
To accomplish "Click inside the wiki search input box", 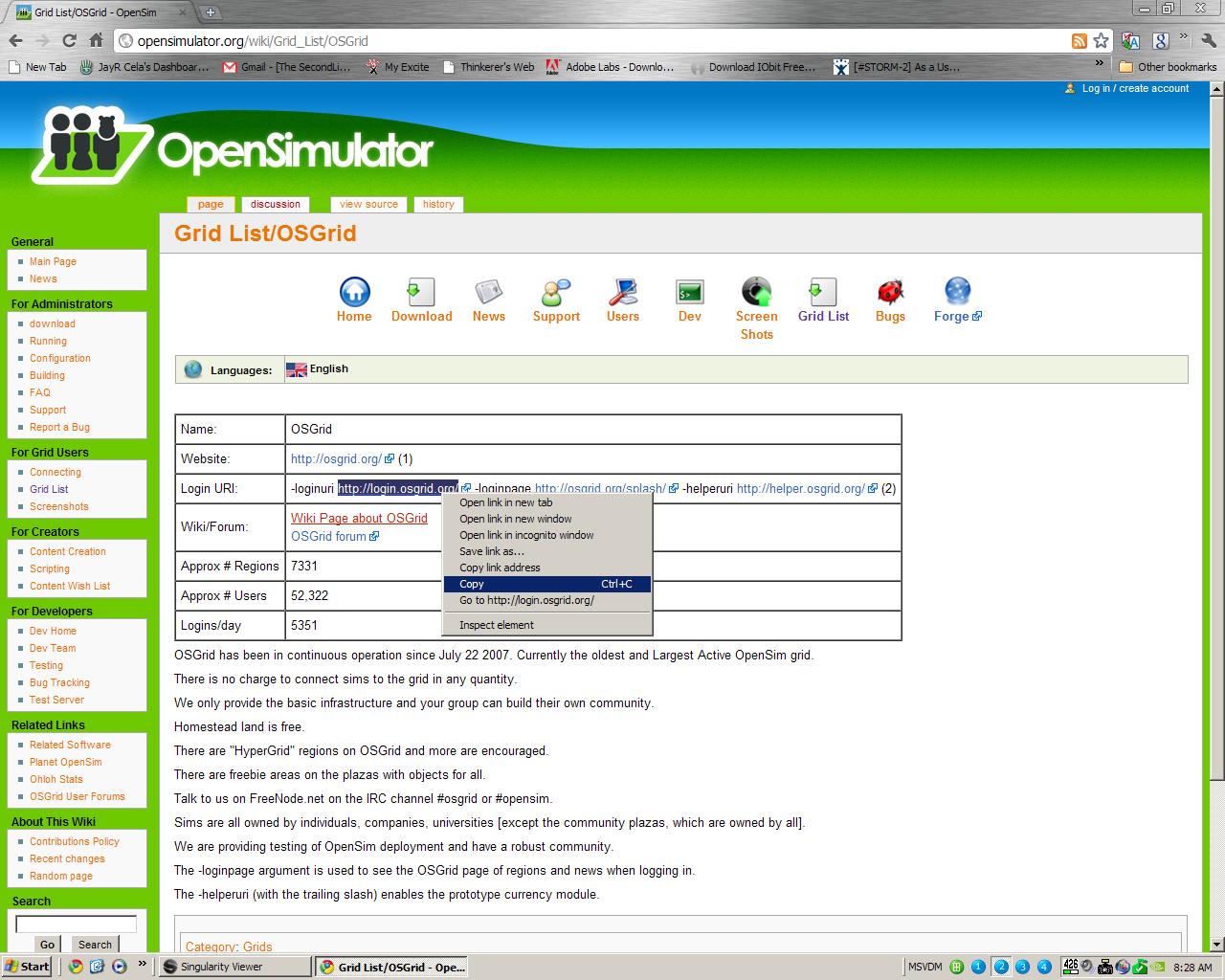I will (75, 923).
